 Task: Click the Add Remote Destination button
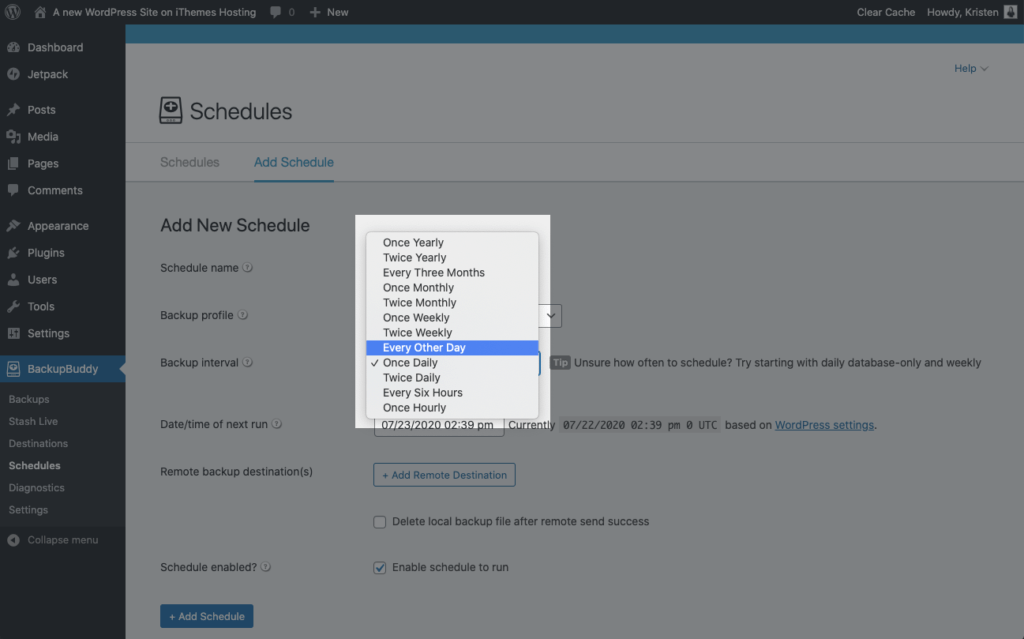click(444, 475)
